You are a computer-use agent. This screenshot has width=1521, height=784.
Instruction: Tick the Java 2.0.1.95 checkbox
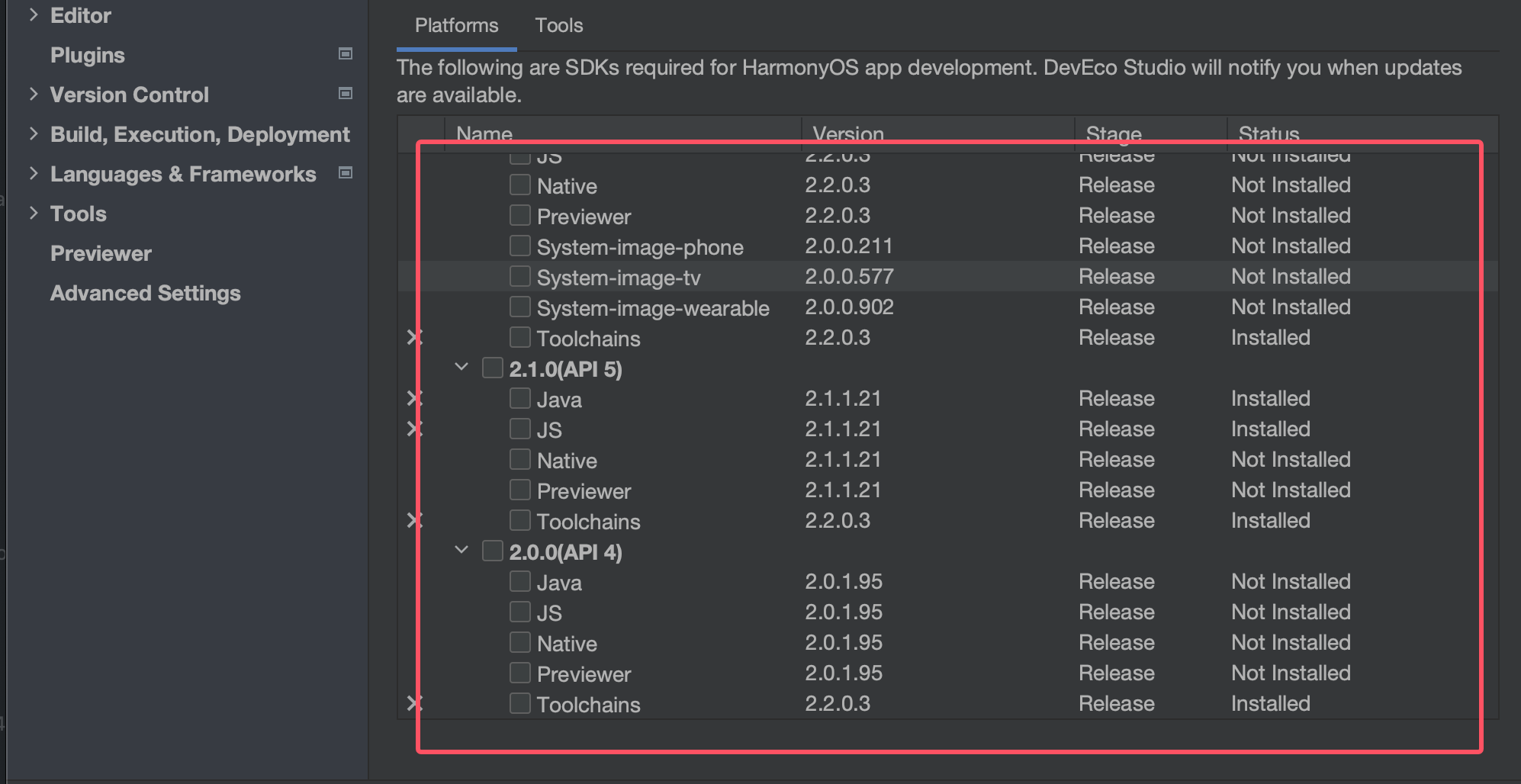click(520, 581)
